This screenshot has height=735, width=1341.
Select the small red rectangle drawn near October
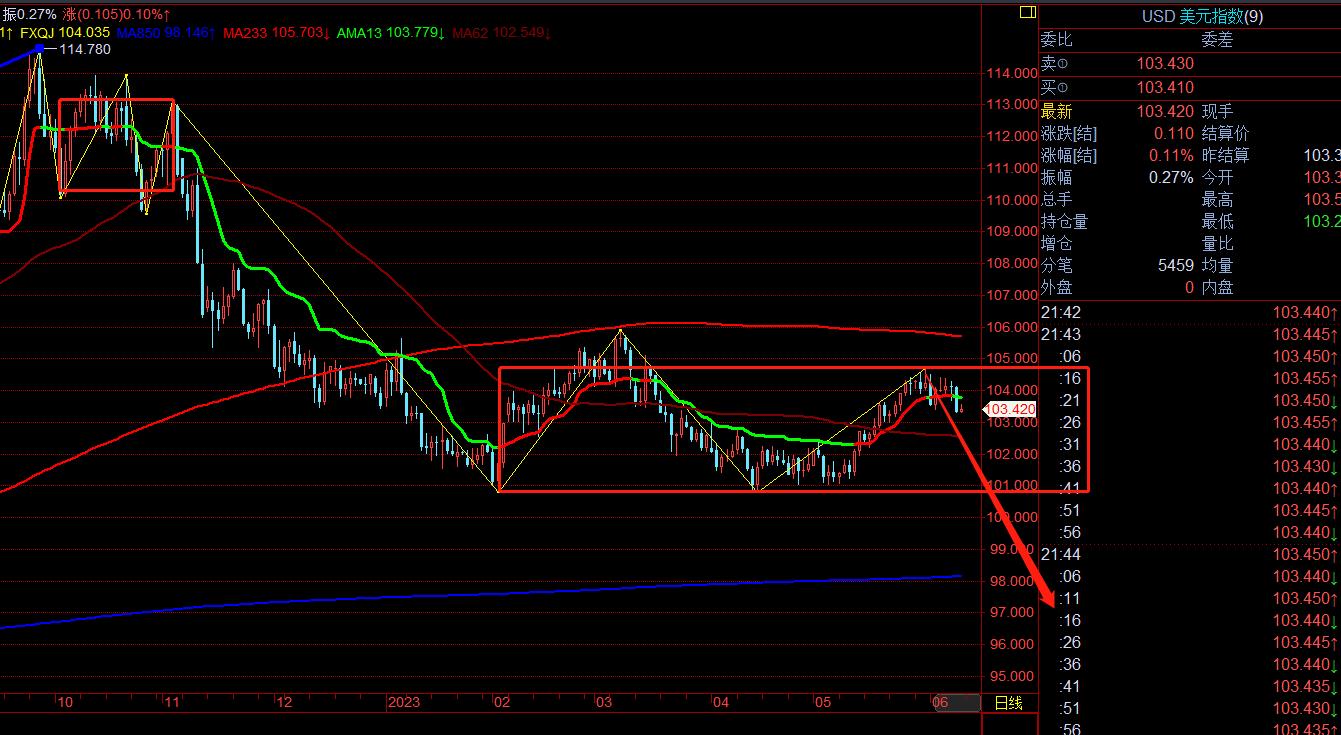[x=116, y=145]
